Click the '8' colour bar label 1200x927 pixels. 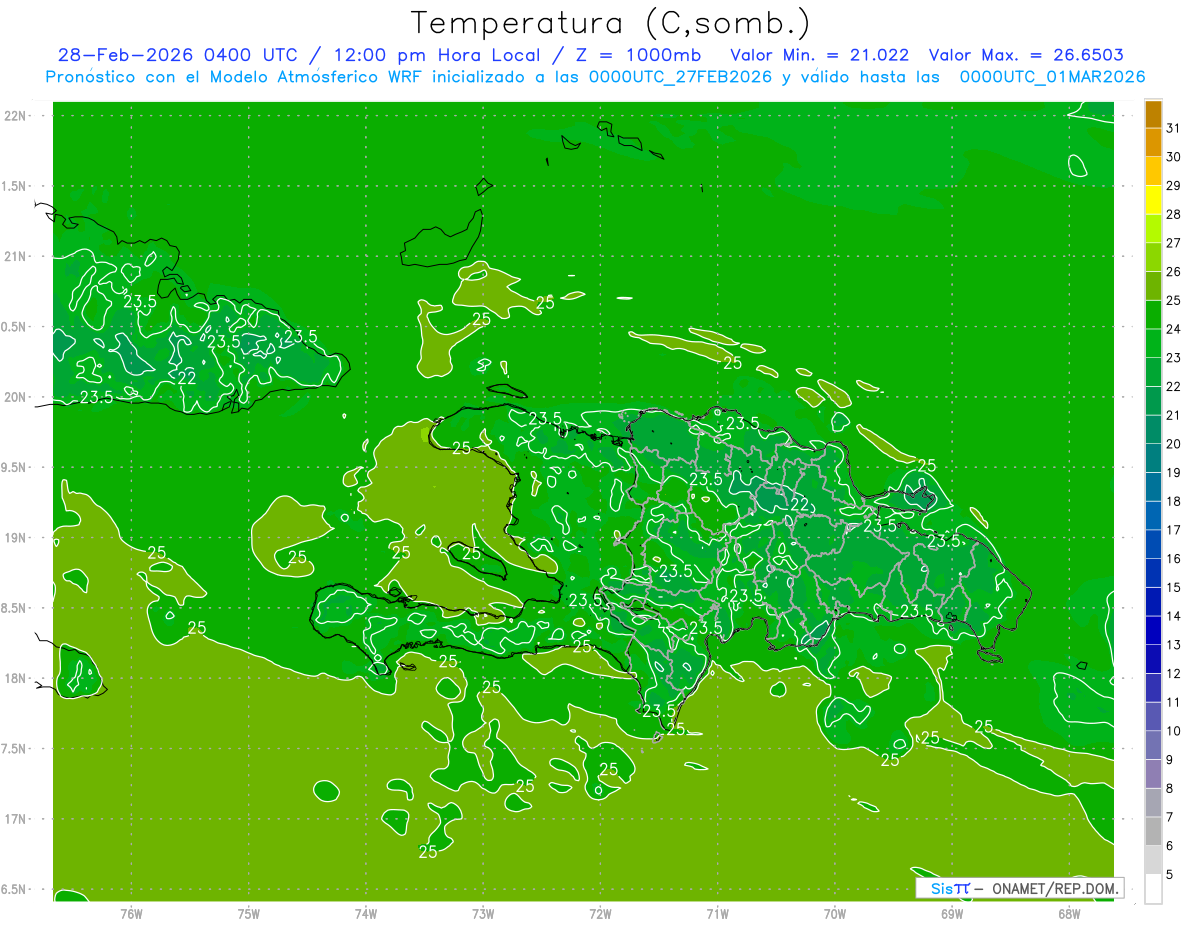pyautogui.click(x=1170, y=789)
